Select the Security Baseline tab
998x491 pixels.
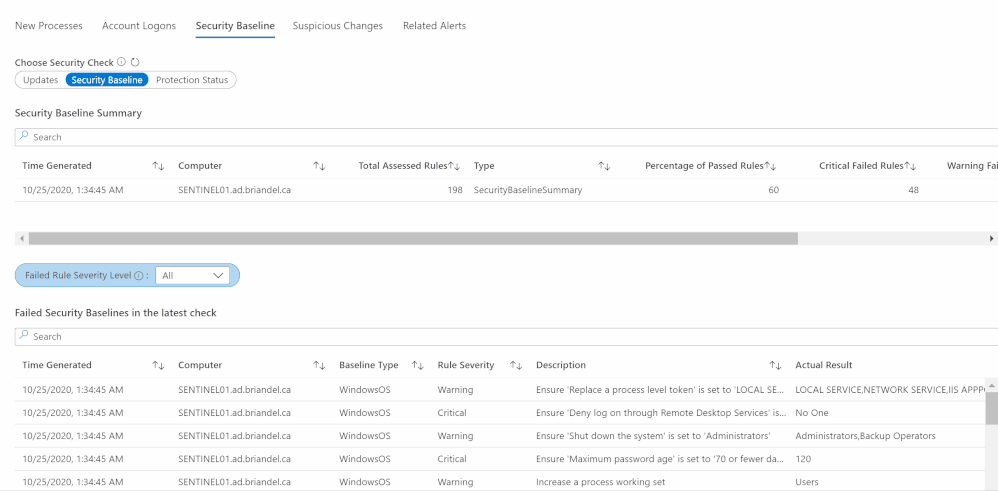point(235,26)
